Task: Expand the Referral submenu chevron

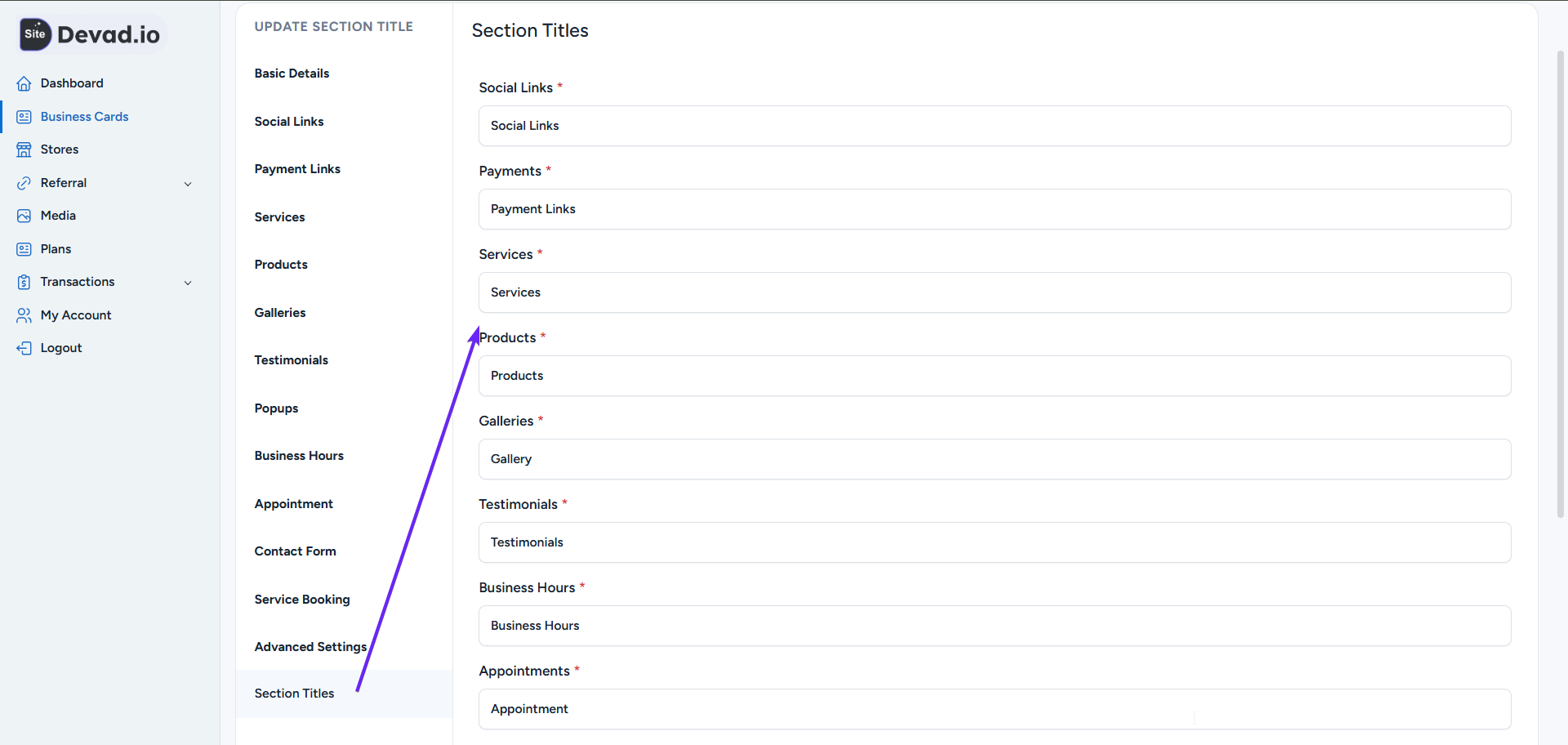Action: (188, 184)
